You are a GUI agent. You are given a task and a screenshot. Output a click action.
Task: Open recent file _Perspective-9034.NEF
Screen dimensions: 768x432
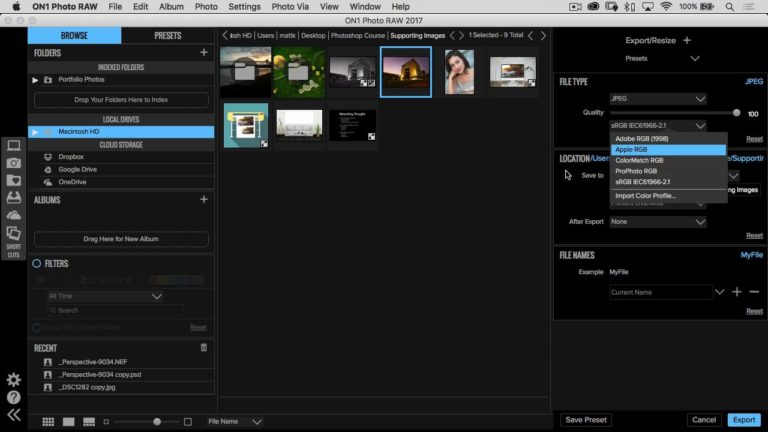(93, 362)
